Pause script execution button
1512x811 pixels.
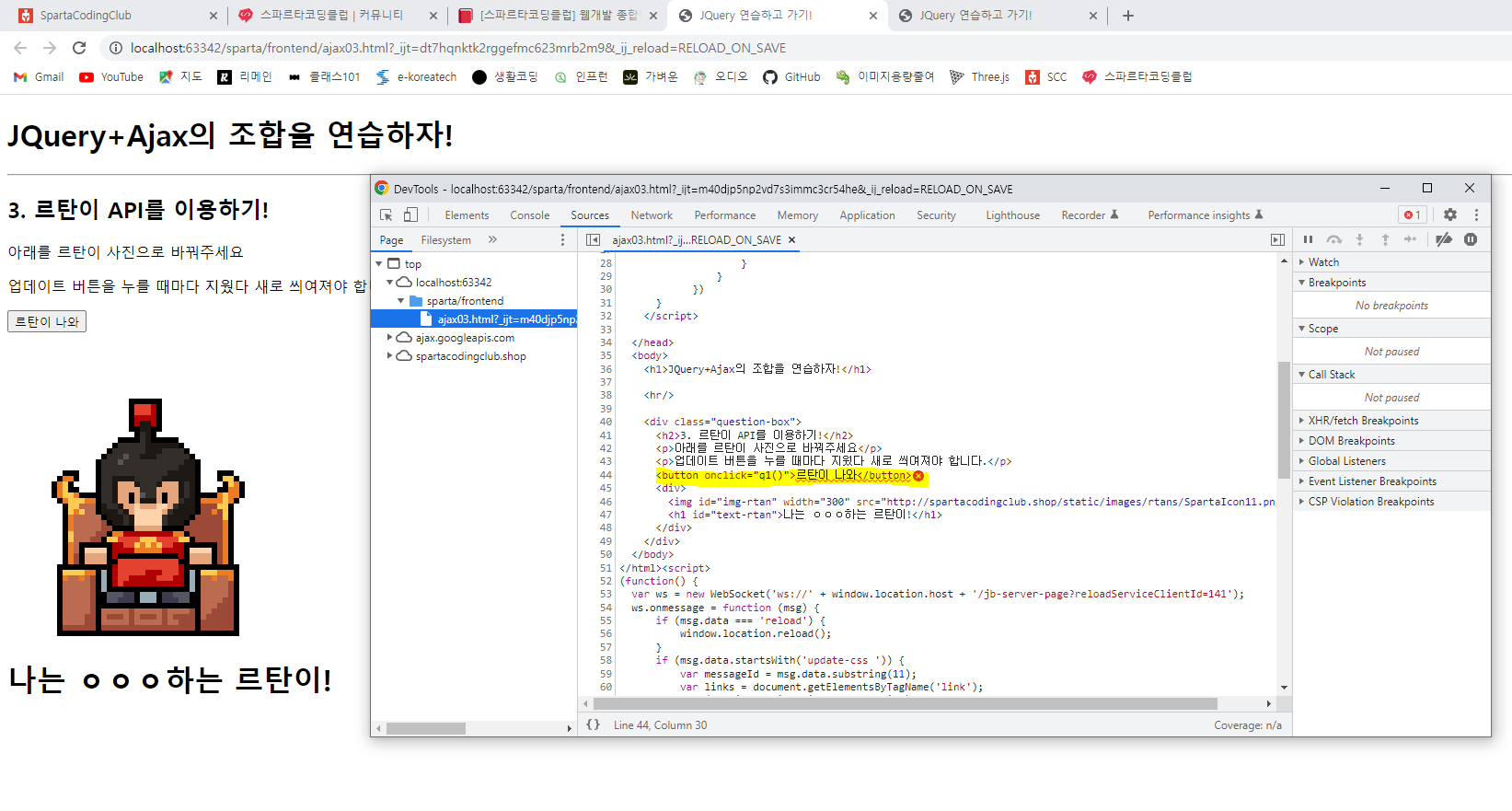tap(1308, 239)
